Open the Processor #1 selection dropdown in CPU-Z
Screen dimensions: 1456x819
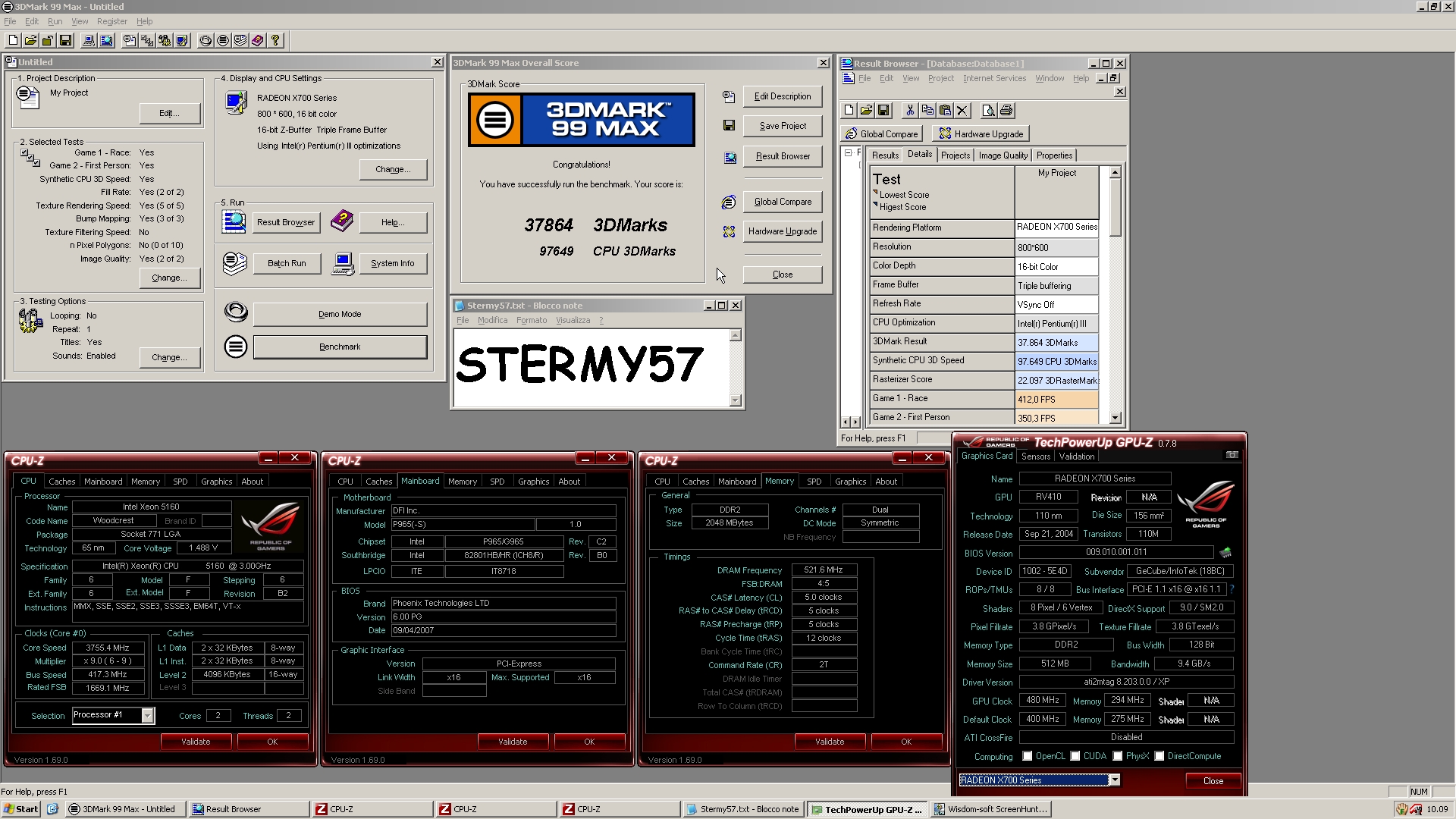pos(147,715)
